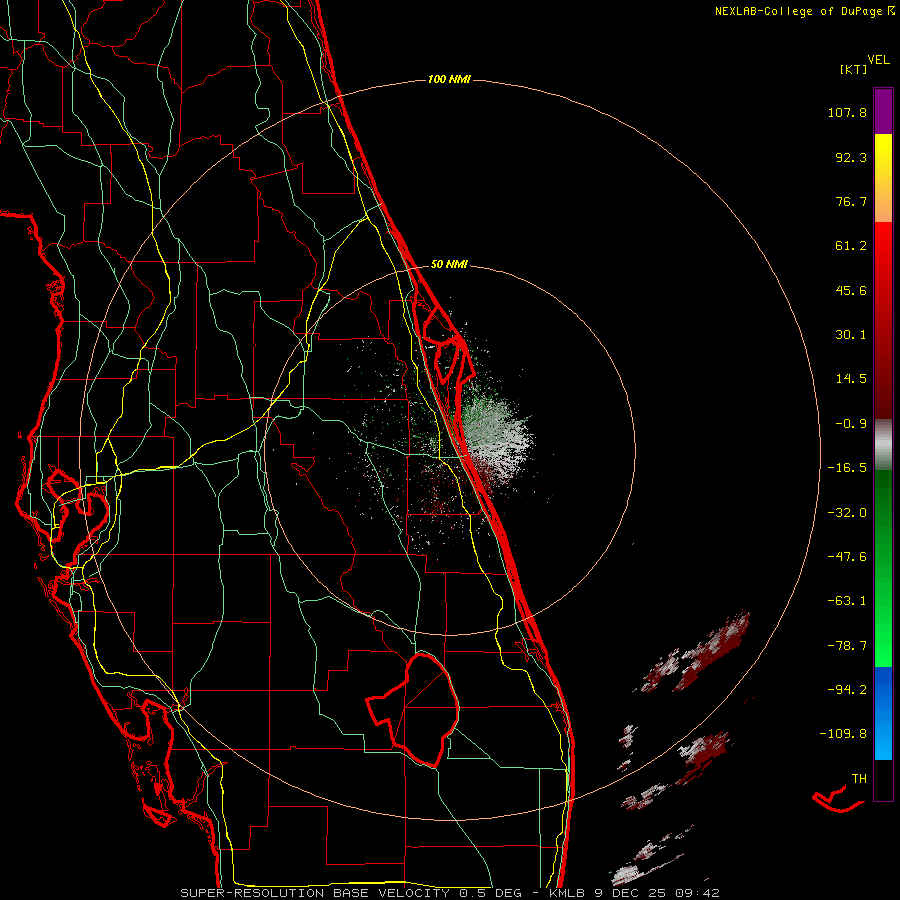This screenshot has height=900, width=900.
Task: Select the 107.8 value on the velocity scale
Action: pyautogui.click(x=847, y=112)
